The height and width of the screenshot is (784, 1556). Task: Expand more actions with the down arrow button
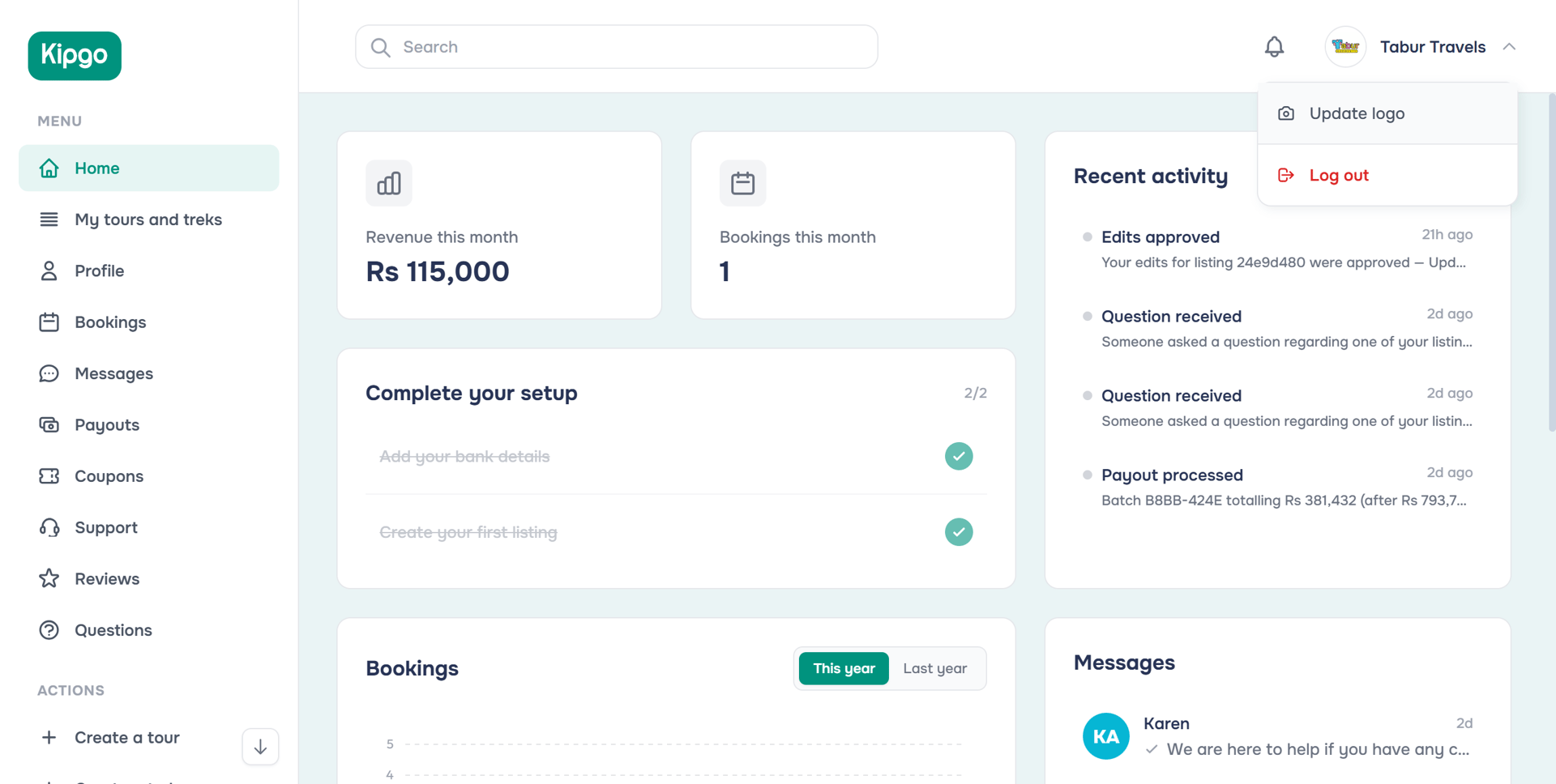(x=259, y=746)
